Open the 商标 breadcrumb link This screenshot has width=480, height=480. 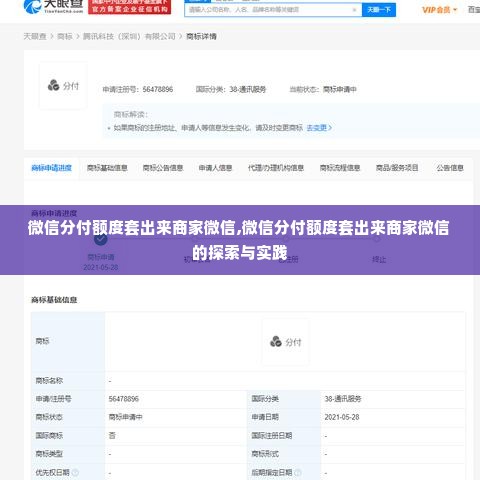pyautogui.click(x=65, y=36)
